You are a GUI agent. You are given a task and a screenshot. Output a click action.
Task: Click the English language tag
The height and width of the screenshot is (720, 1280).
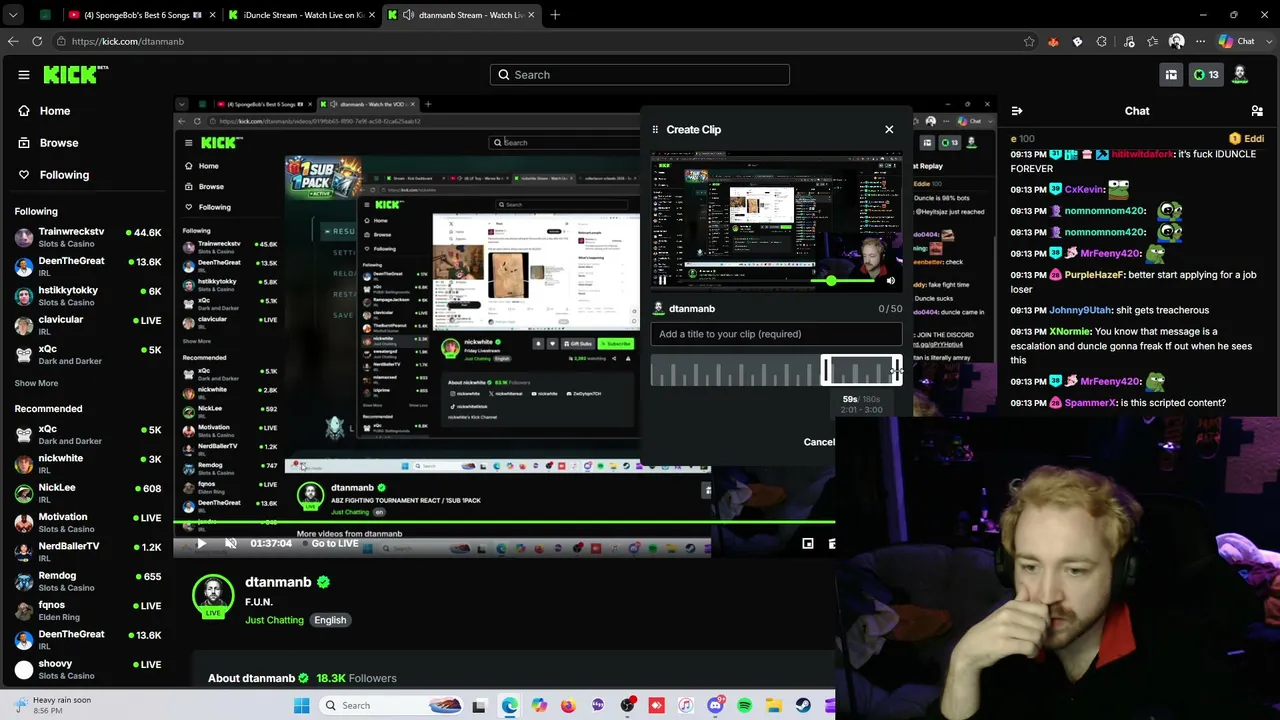point(330,620)
